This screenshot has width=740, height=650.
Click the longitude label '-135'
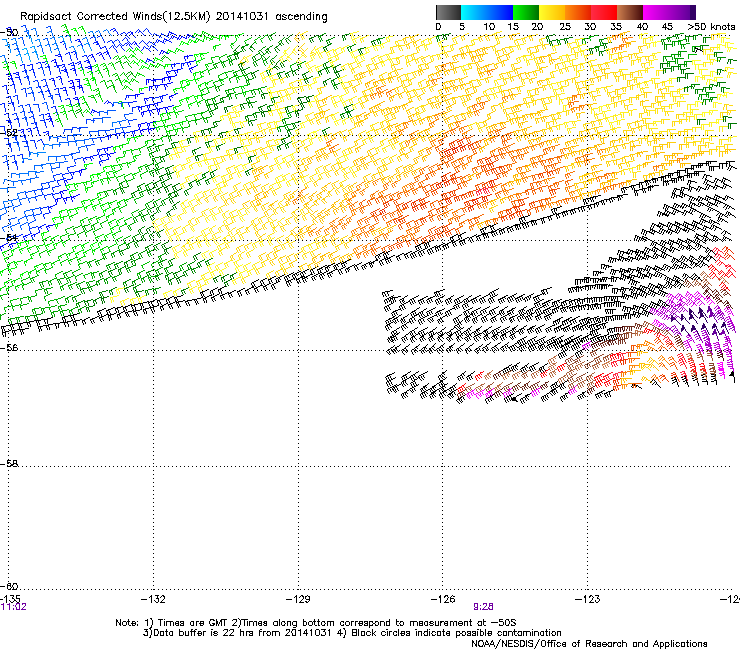coord(10,599)
